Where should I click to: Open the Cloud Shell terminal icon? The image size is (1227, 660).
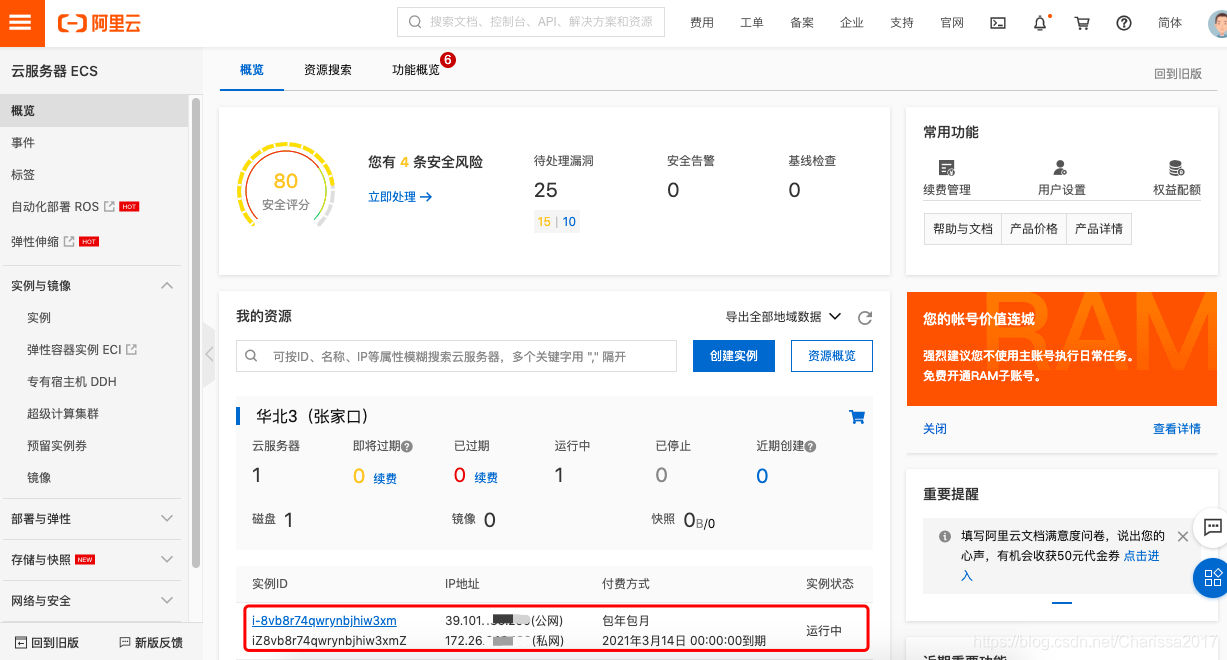(997, 23)
